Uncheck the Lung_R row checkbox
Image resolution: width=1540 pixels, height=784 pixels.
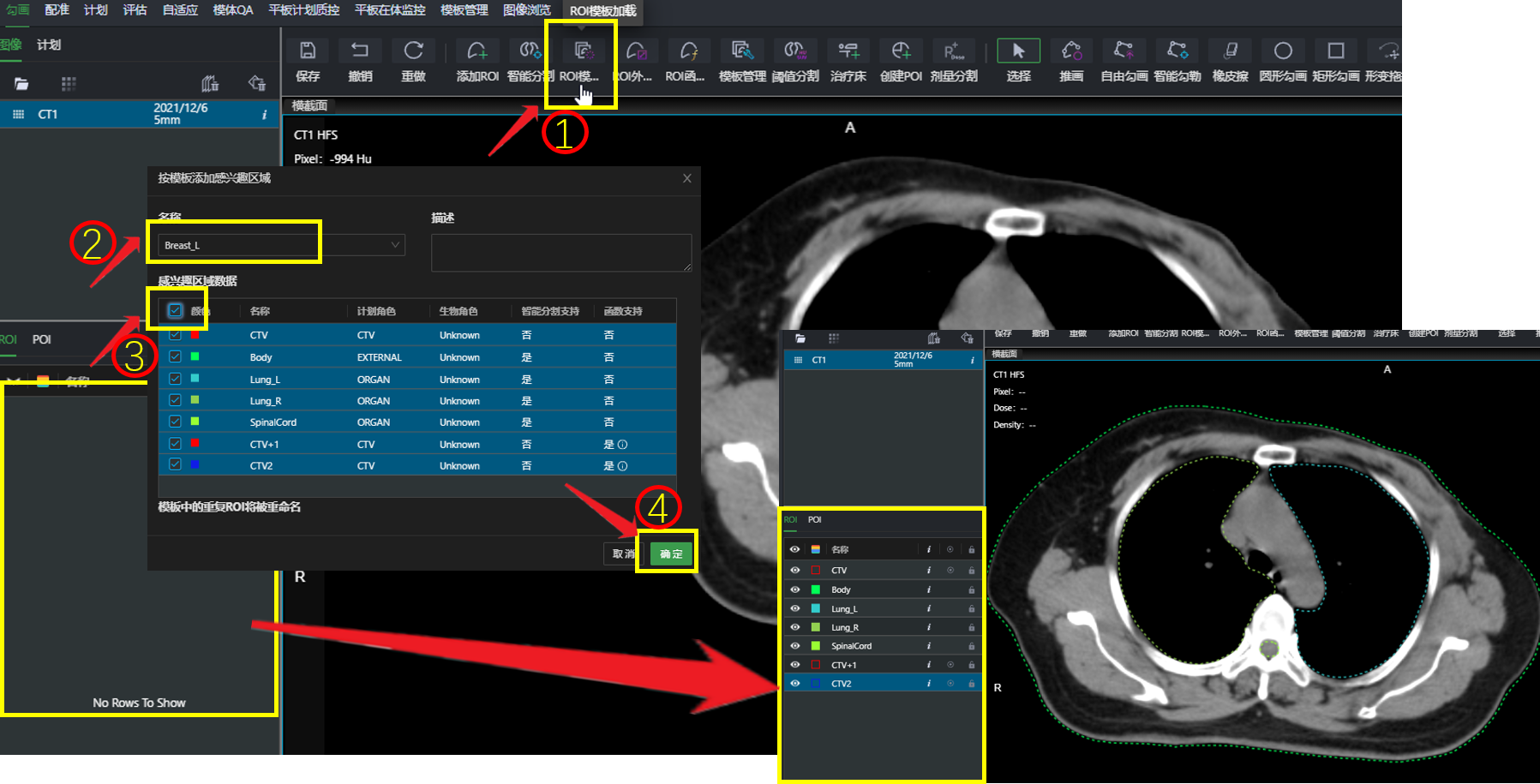(x=175, y=400)
